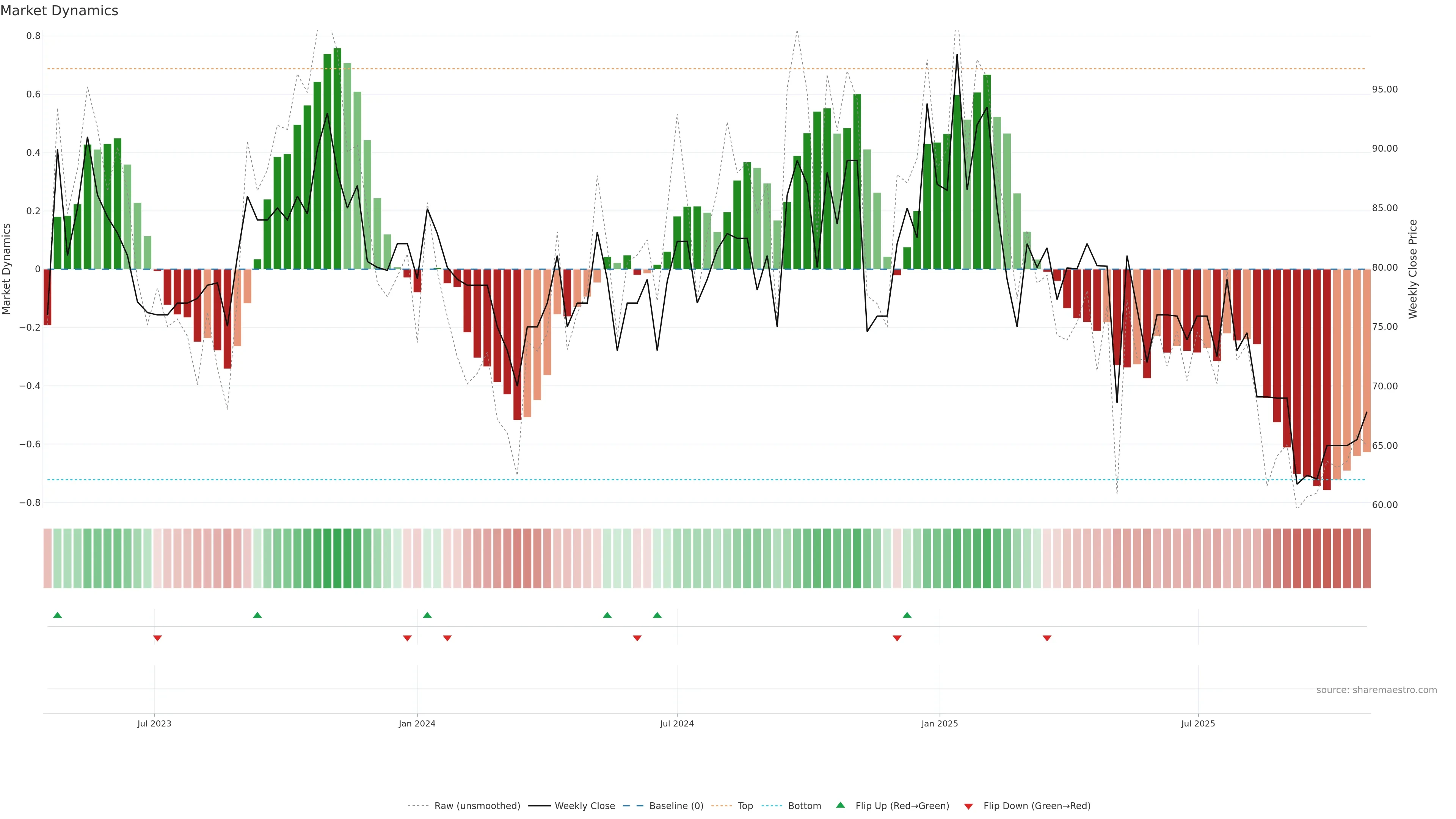Click the Flip Down marker near Jul 2023
Screen dimensions: 1456x819
pos(158,638)
